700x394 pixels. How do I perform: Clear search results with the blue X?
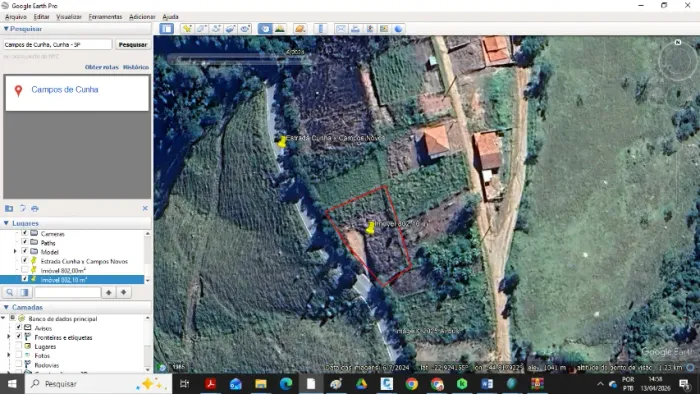pos(145,208)
